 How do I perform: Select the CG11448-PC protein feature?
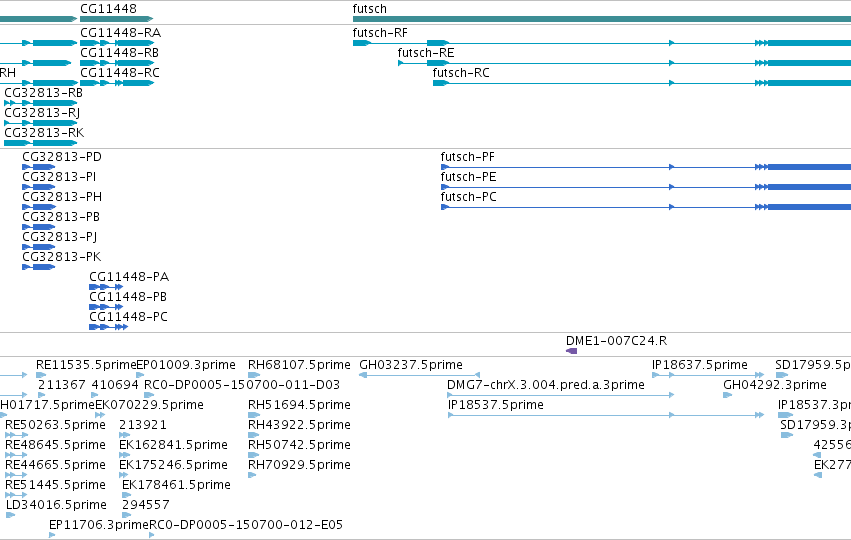[x=109, y=327]
